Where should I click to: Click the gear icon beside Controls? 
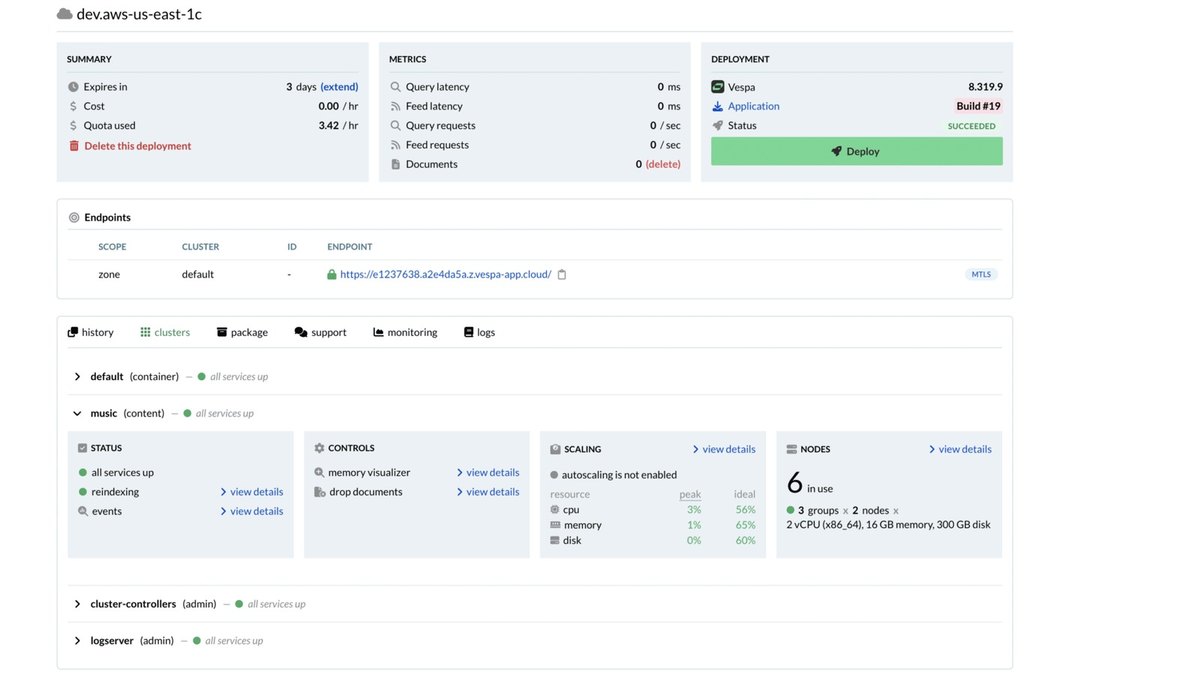pos(319,448)
